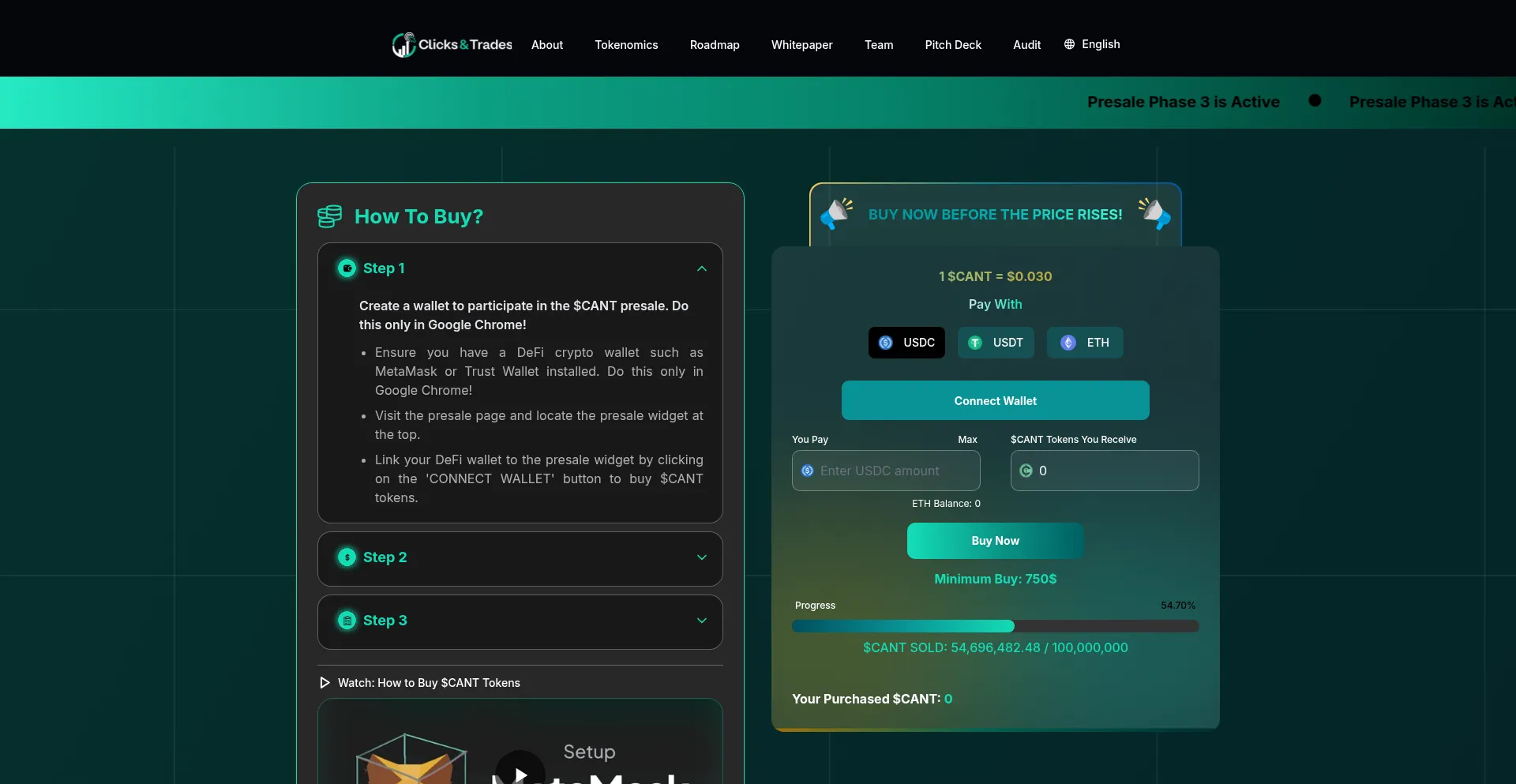Click BUY NOW BEFORE THE PRICE RISES banner
Screen dimensions: 1516x784
pos(996,215)
